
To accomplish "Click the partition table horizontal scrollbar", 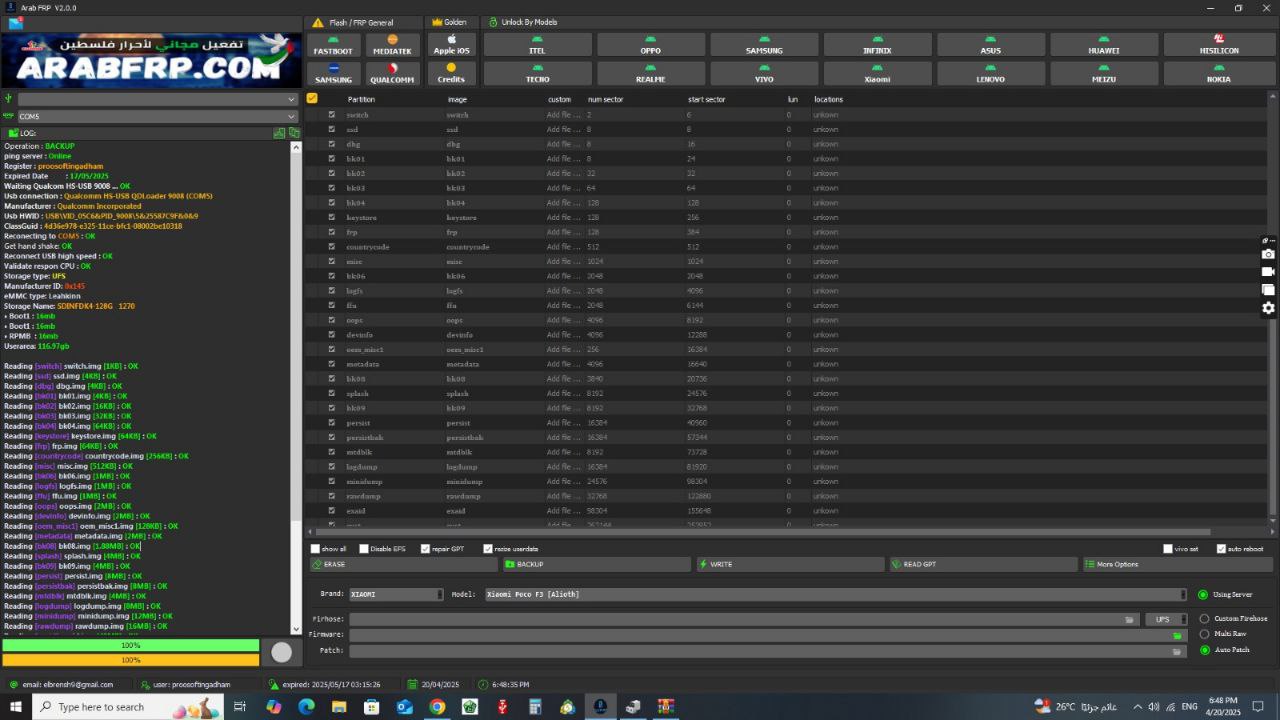I will (760, 532).
